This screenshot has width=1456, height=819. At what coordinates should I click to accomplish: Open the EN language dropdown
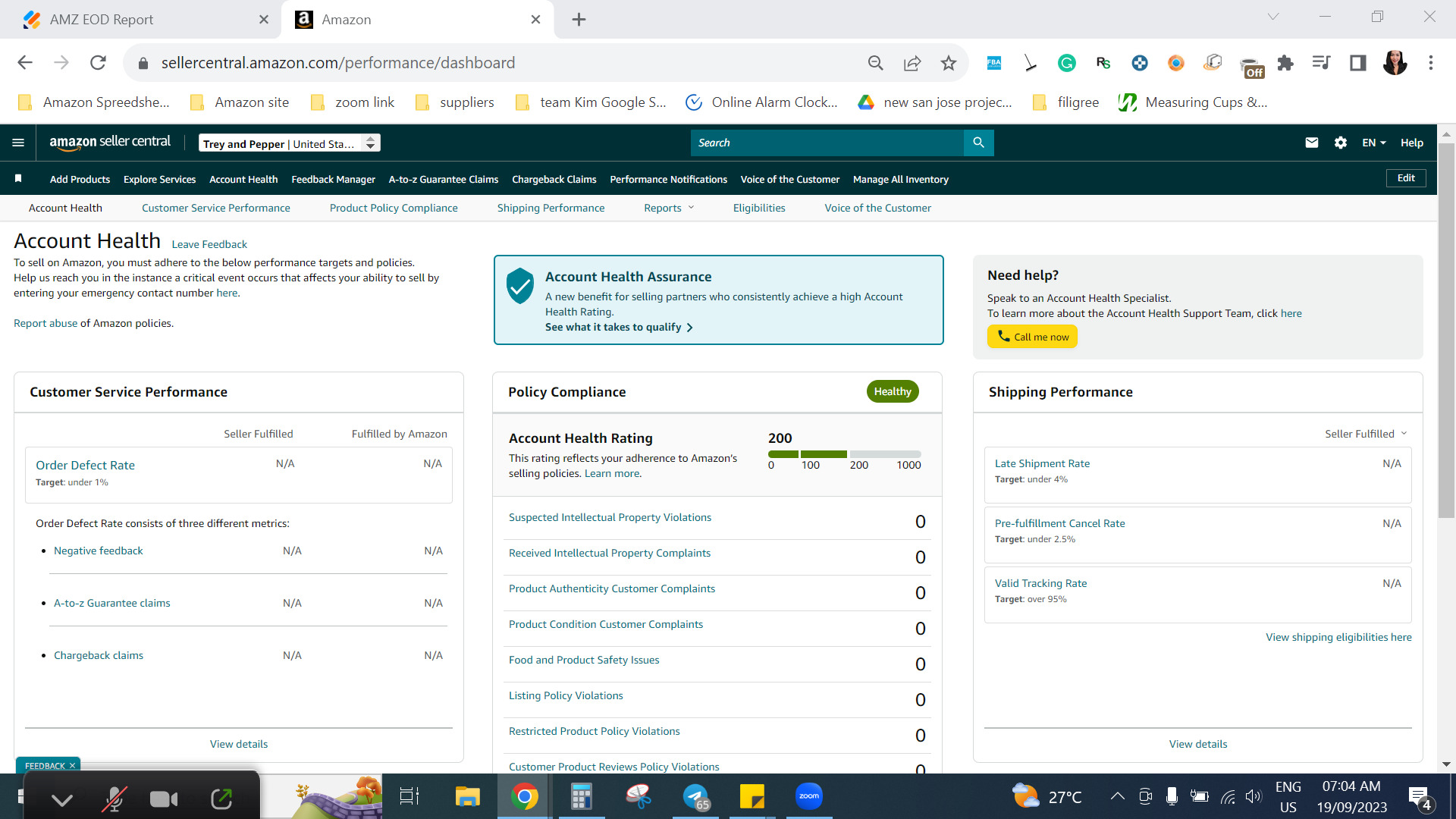pyautogui.click(x=1373, y=143)
